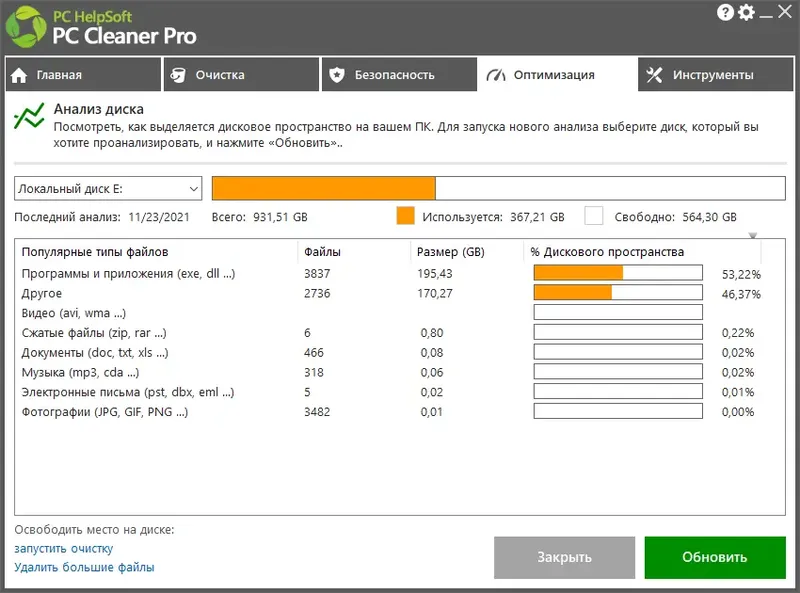Click the 53,22% usage bar for programs
The width and height of the screenshot is (800, 593).
pos(618,273)
